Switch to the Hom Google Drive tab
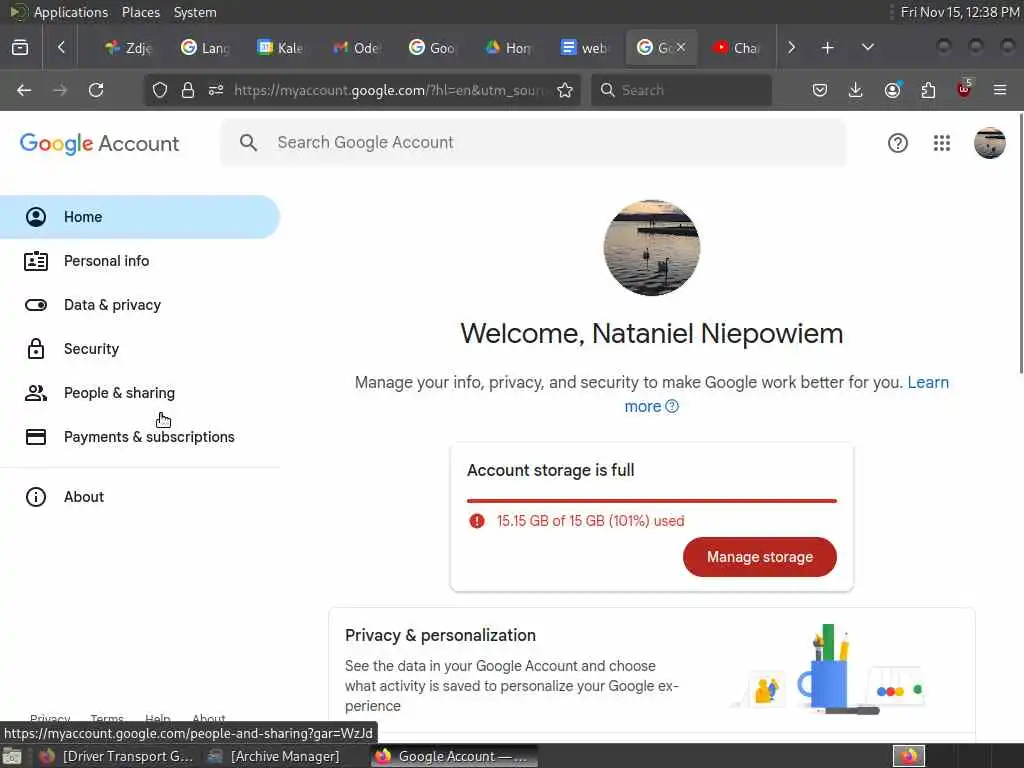Screen dimensions: 1024x768 click(509, 48)
